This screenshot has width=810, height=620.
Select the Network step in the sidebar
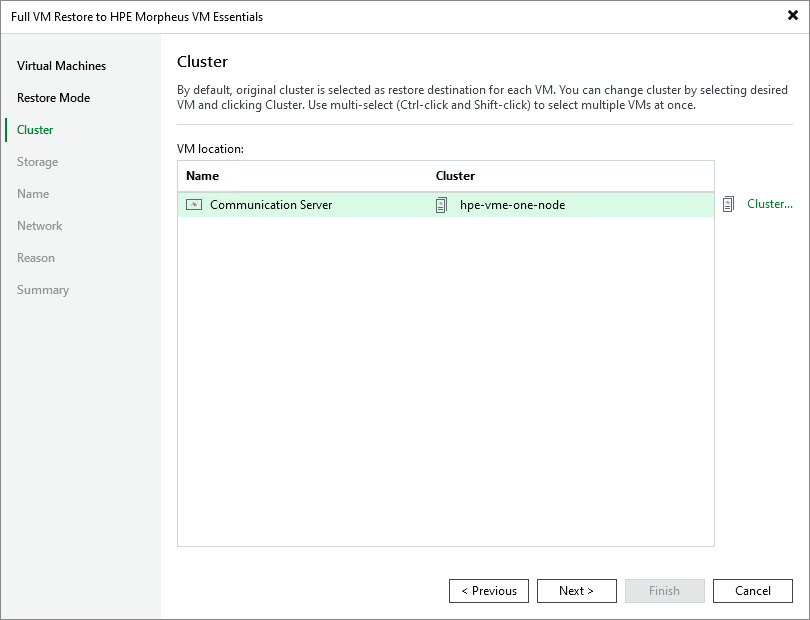[x=39, y=225]
